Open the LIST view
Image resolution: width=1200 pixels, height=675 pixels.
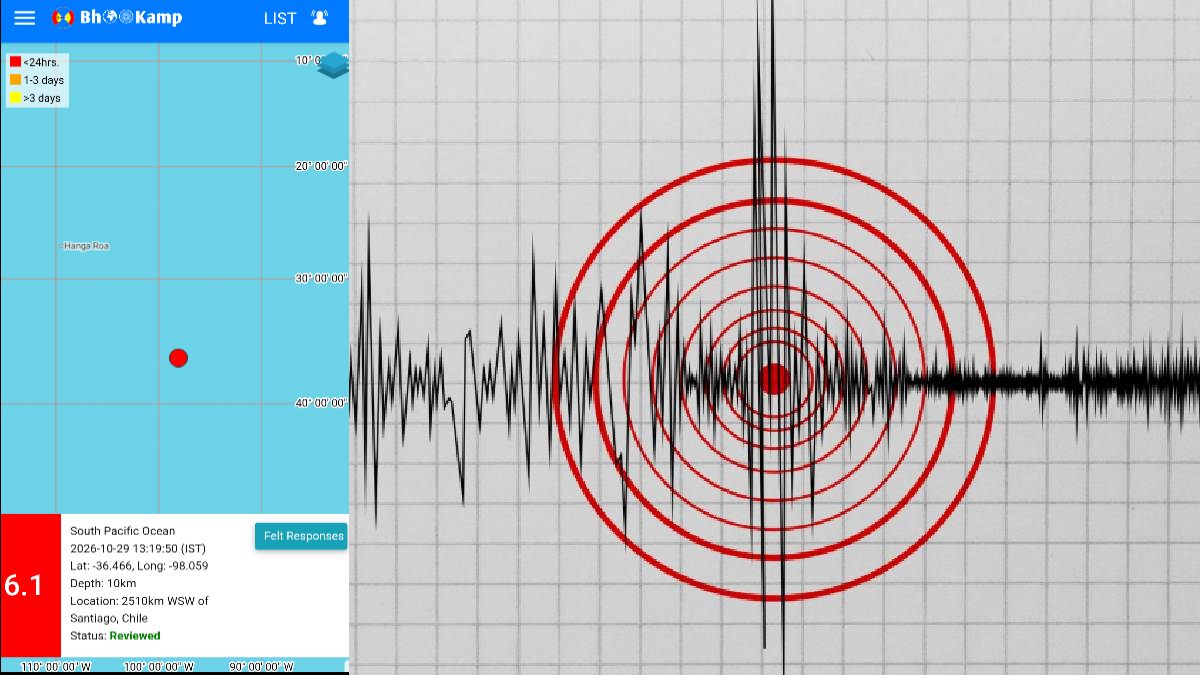pos(280,18)
